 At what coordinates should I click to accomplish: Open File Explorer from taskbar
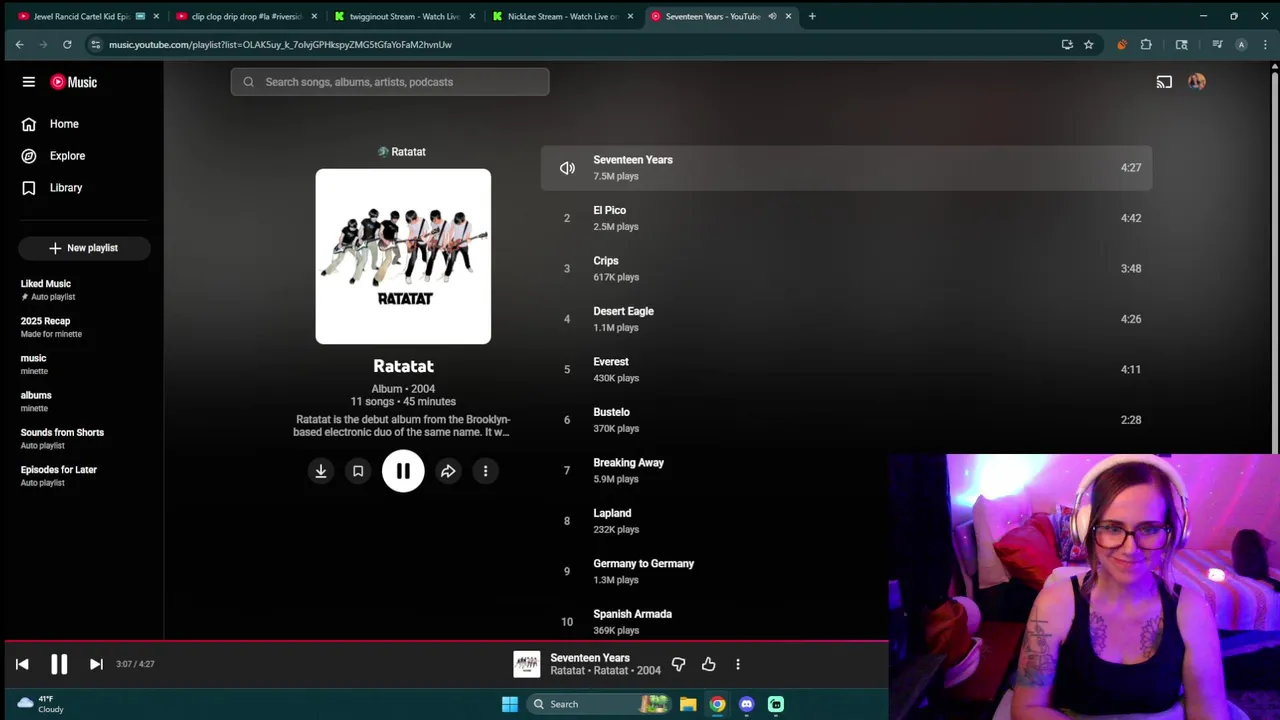[x=688, y=704]
